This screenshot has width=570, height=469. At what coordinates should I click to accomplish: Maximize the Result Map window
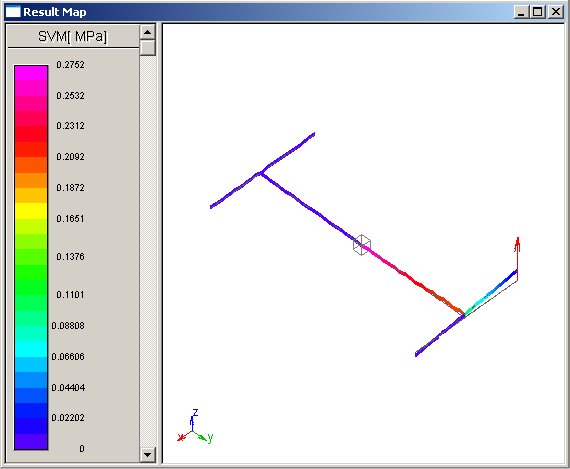(538, 12)
